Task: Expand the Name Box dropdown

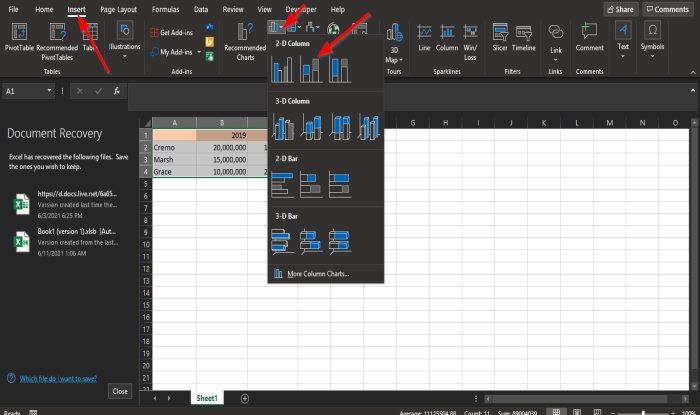Action: [x=49, y=91]
